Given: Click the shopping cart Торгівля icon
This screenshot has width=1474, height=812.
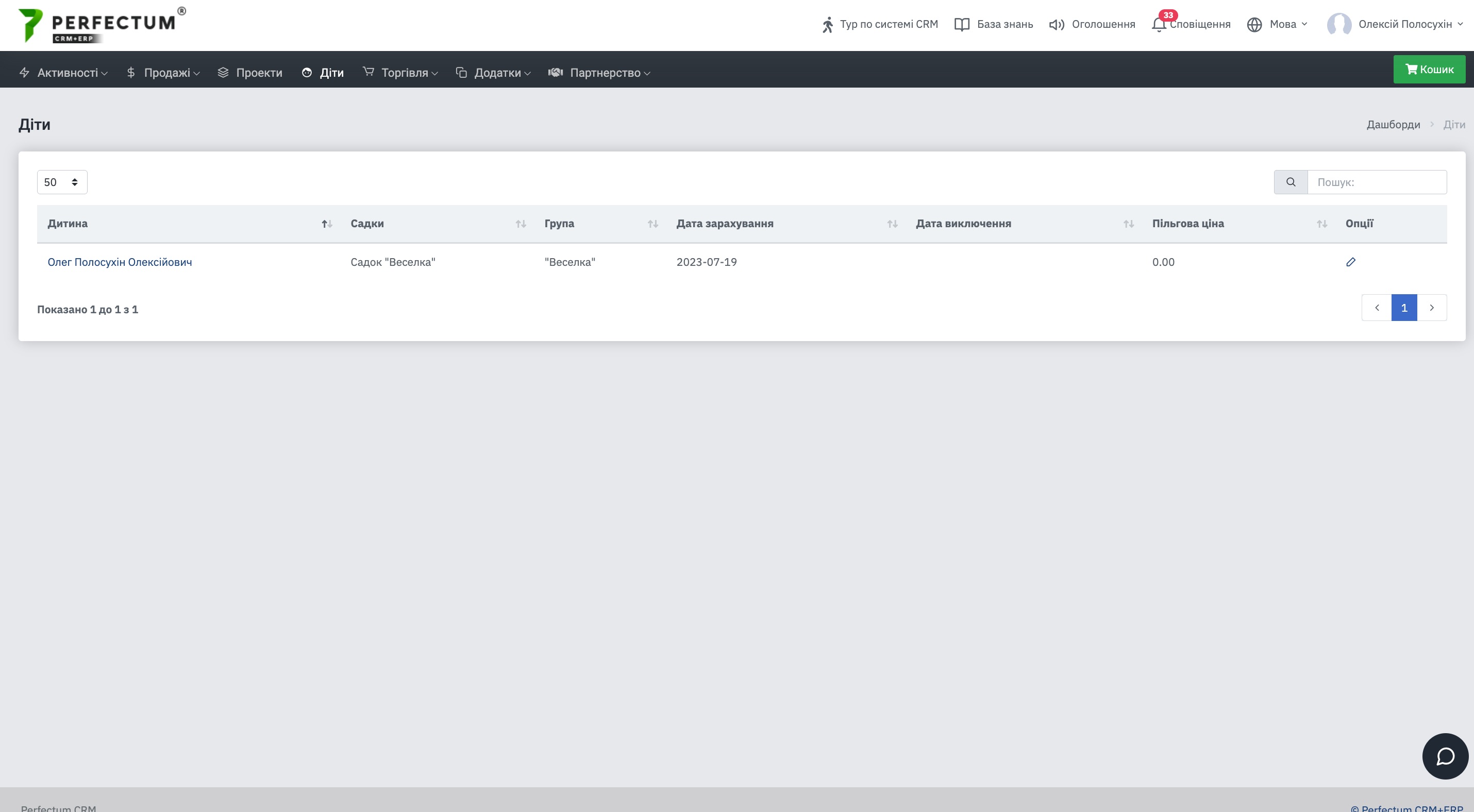Looking at the screenshot, I should point(368,72).
